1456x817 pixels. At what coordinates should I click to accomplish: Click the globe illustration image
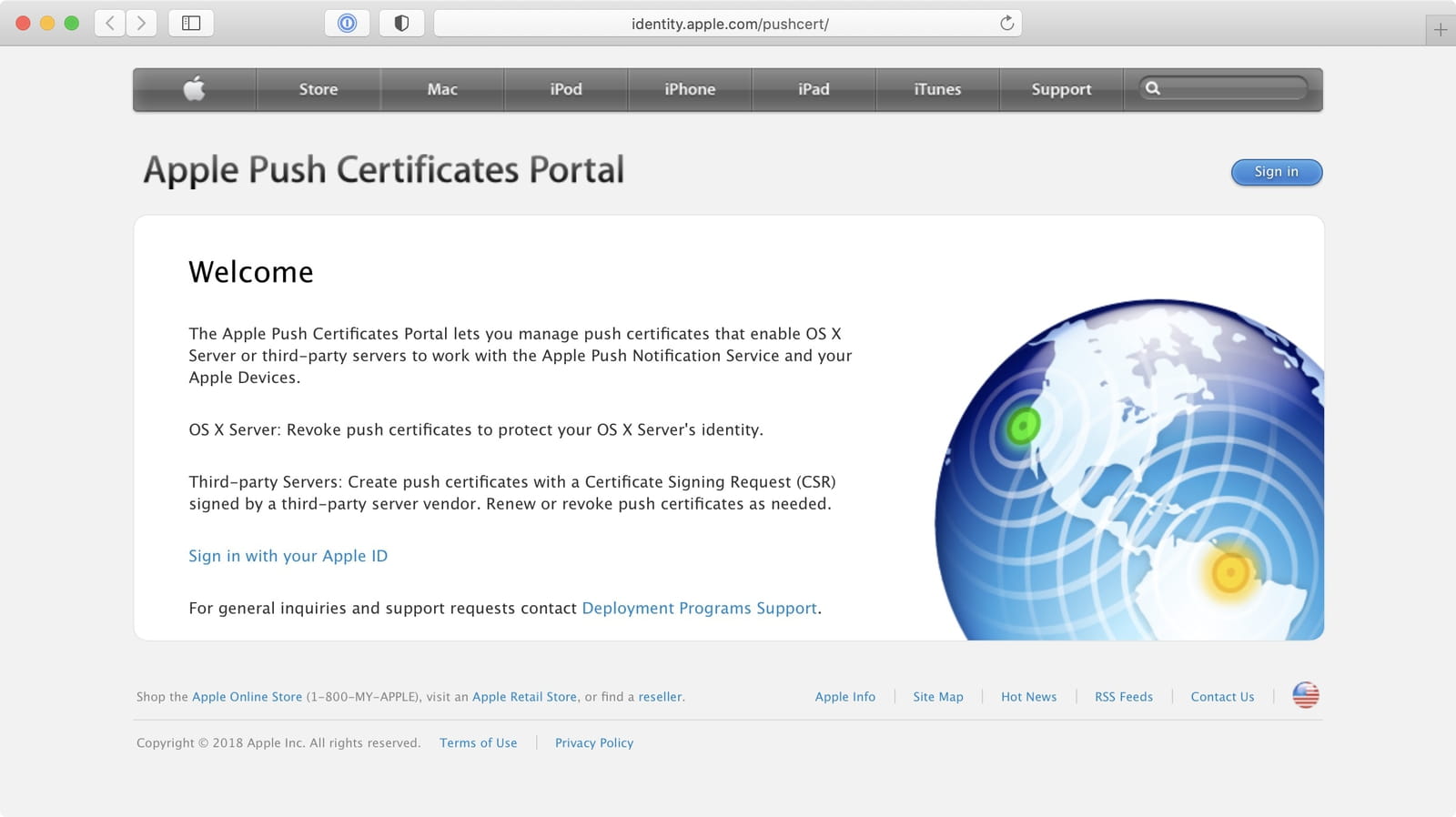[x=1129, y=469]
